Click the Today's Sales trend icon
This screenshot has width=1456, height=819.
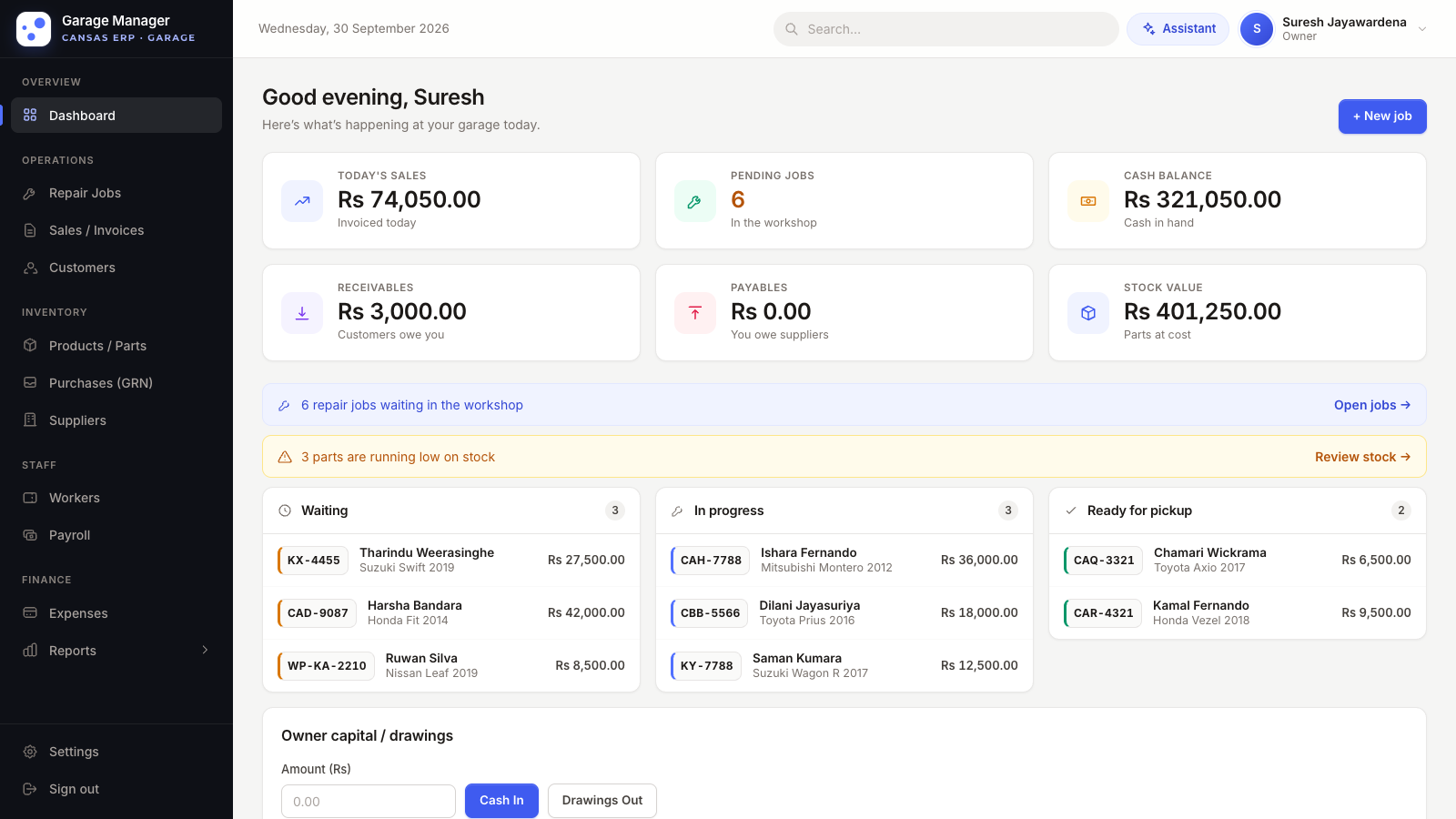pyautogui.click(x=302, y=201)
